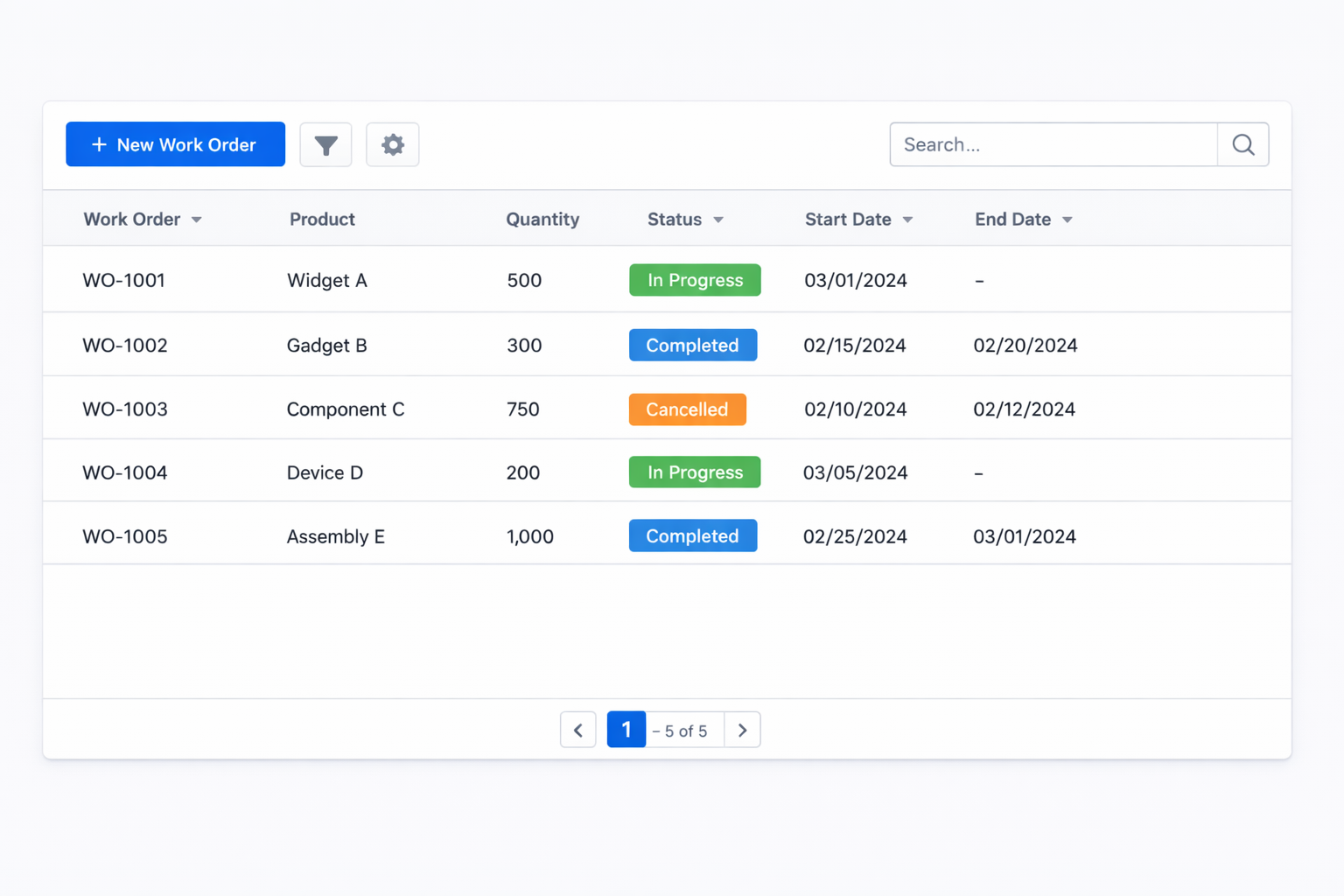Click Completed badge for WO-1002
The image size is (1344, 896).
[x=692, y=346]
